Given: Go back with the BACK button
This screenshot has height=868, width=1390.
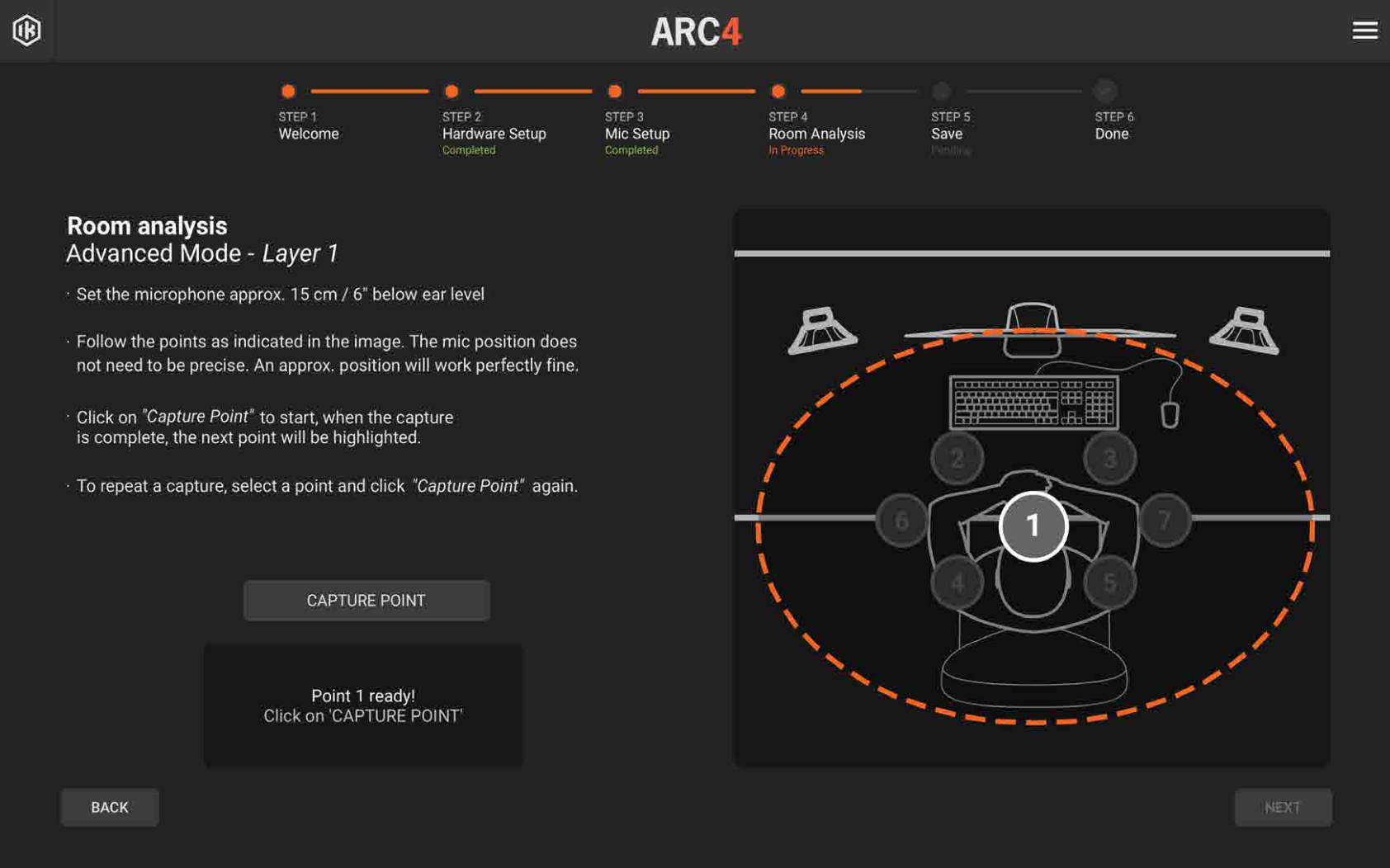Looking at the screenshot, I should [x=110, y=807].
